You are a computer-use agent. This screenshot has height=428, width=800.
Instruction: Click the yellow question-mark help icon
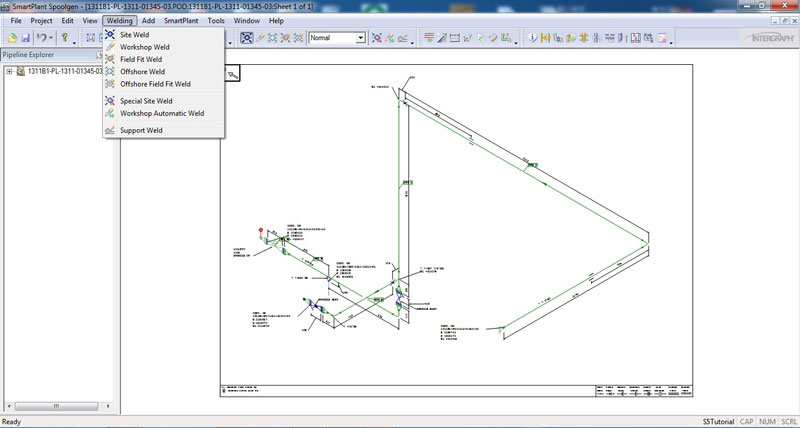(65, 37)
